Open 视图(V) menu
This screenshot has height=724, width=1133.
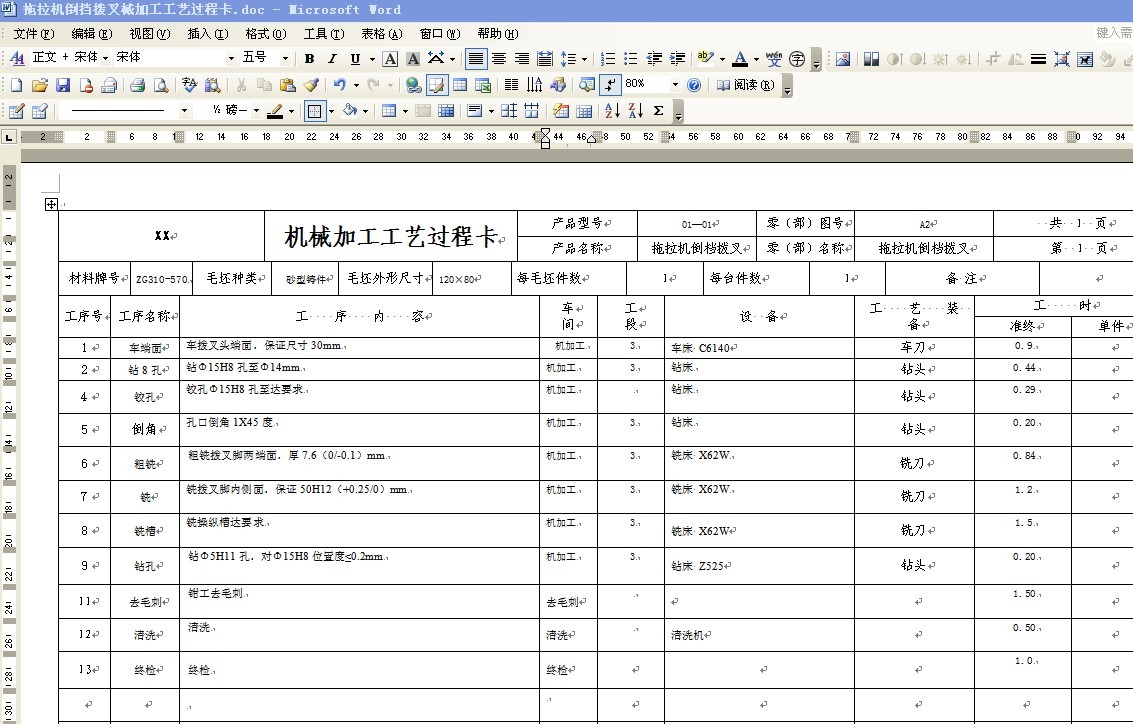(150, 33)
